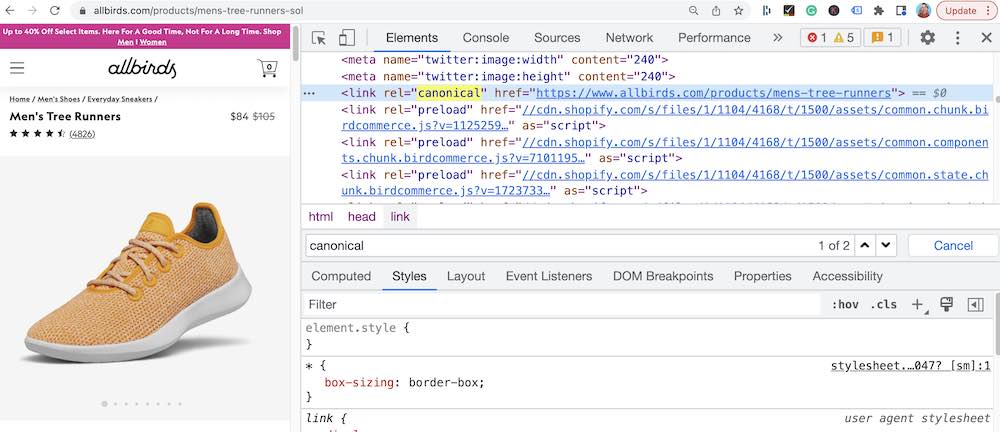The image size is (1000, 432).
Task: Select head in the breadcrumb
Action: pos(362,216)
